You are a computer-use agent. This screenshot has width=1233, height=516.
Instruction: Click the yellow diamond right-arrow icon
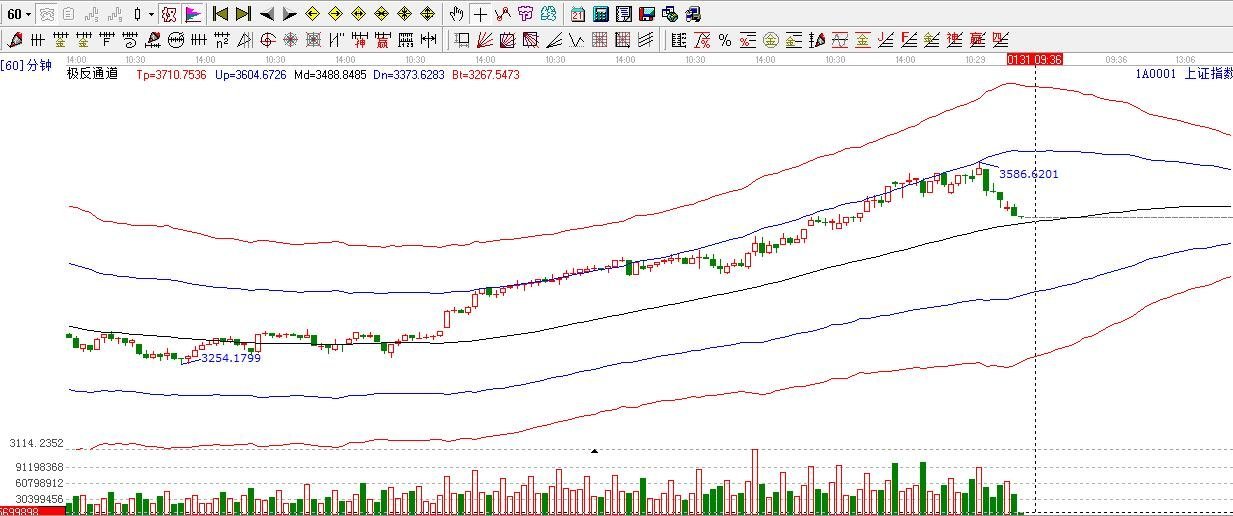[335, 14]
